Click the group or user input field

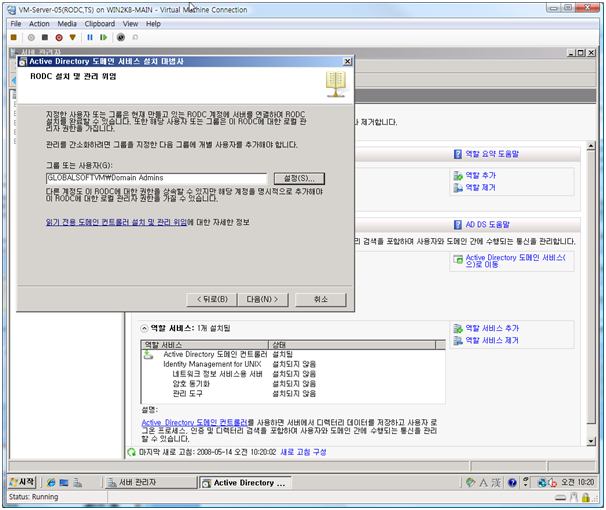(x=156, y=178)
